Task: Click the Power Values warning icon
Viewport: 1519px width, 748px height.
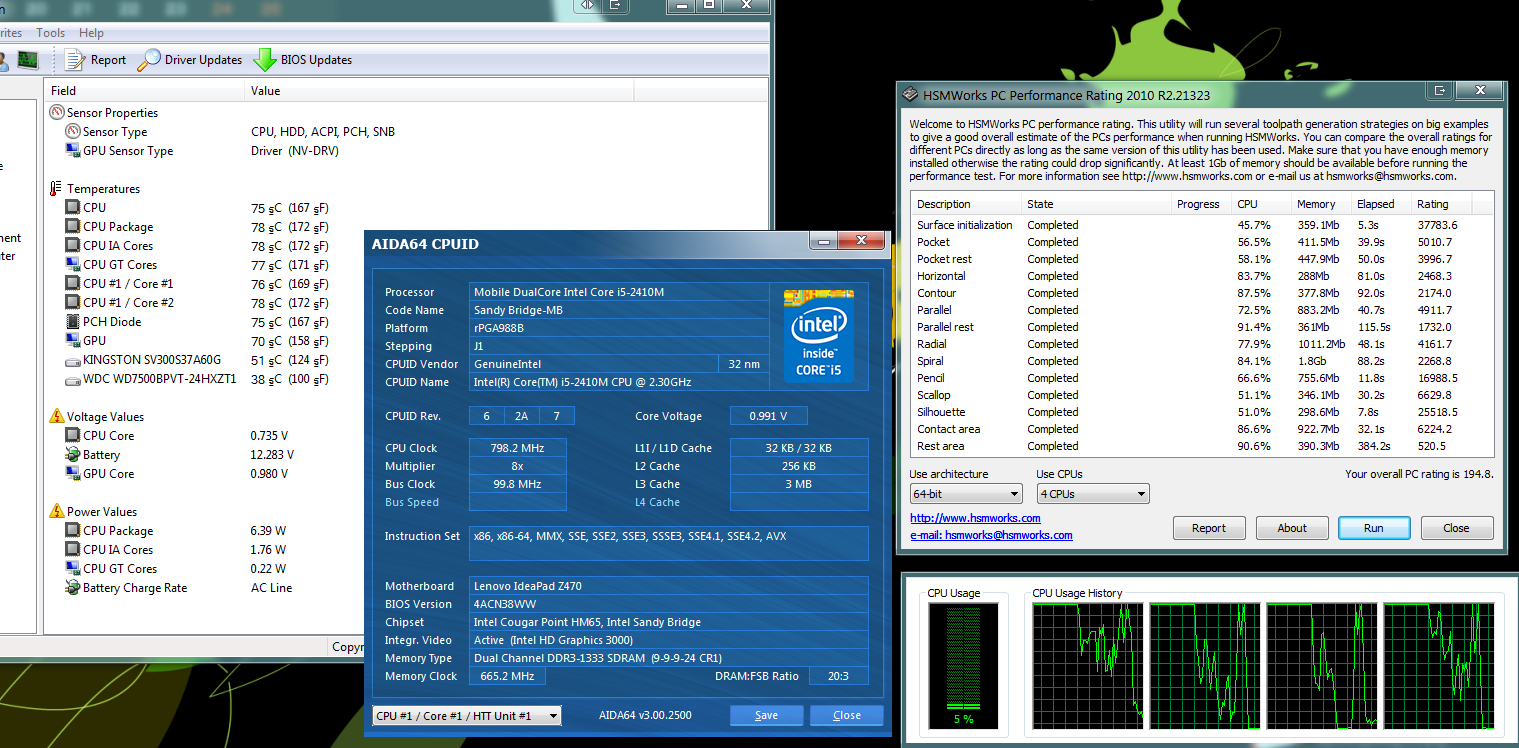Action: pyautogui.click(x=57, y=512)
